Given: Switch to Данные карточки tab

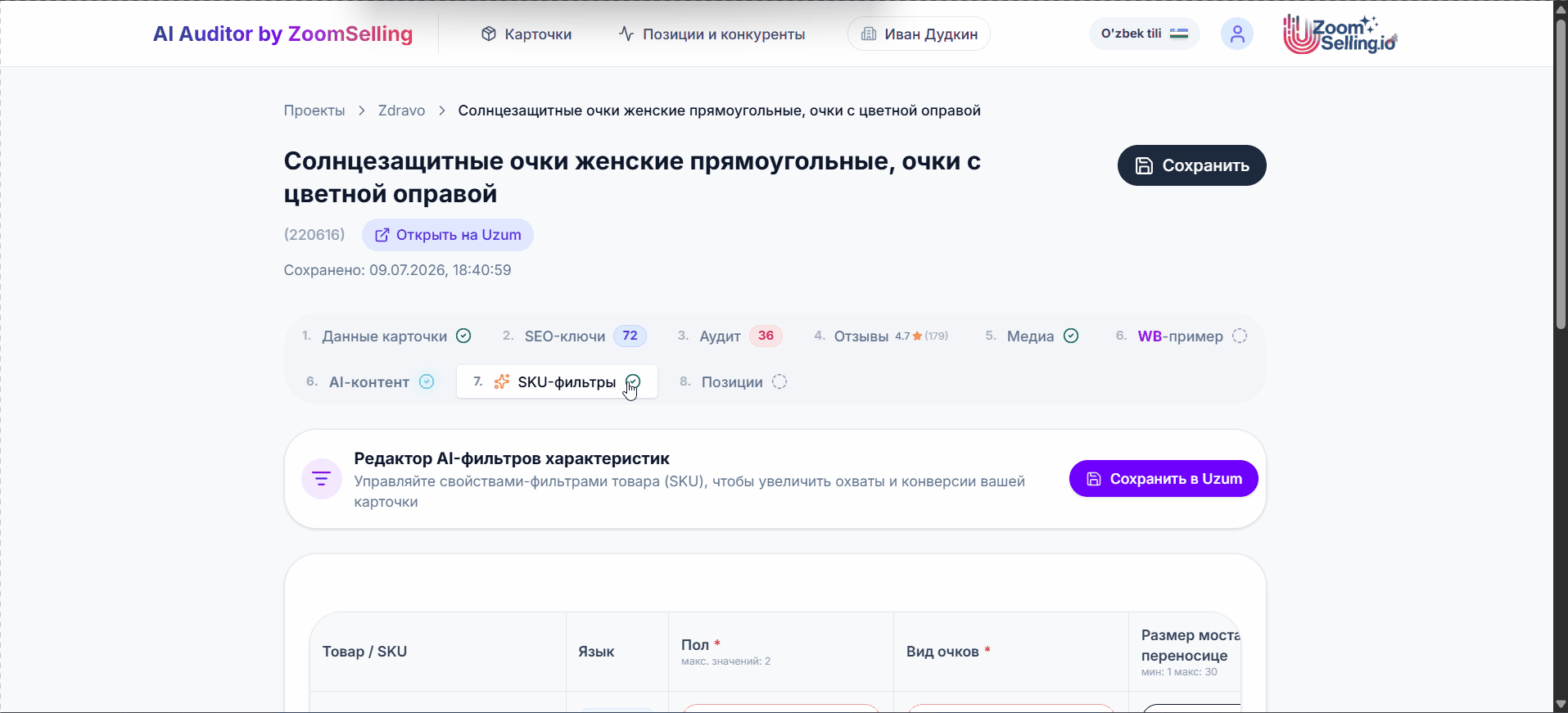Looking at the screenshot, I should click(386, 336).
